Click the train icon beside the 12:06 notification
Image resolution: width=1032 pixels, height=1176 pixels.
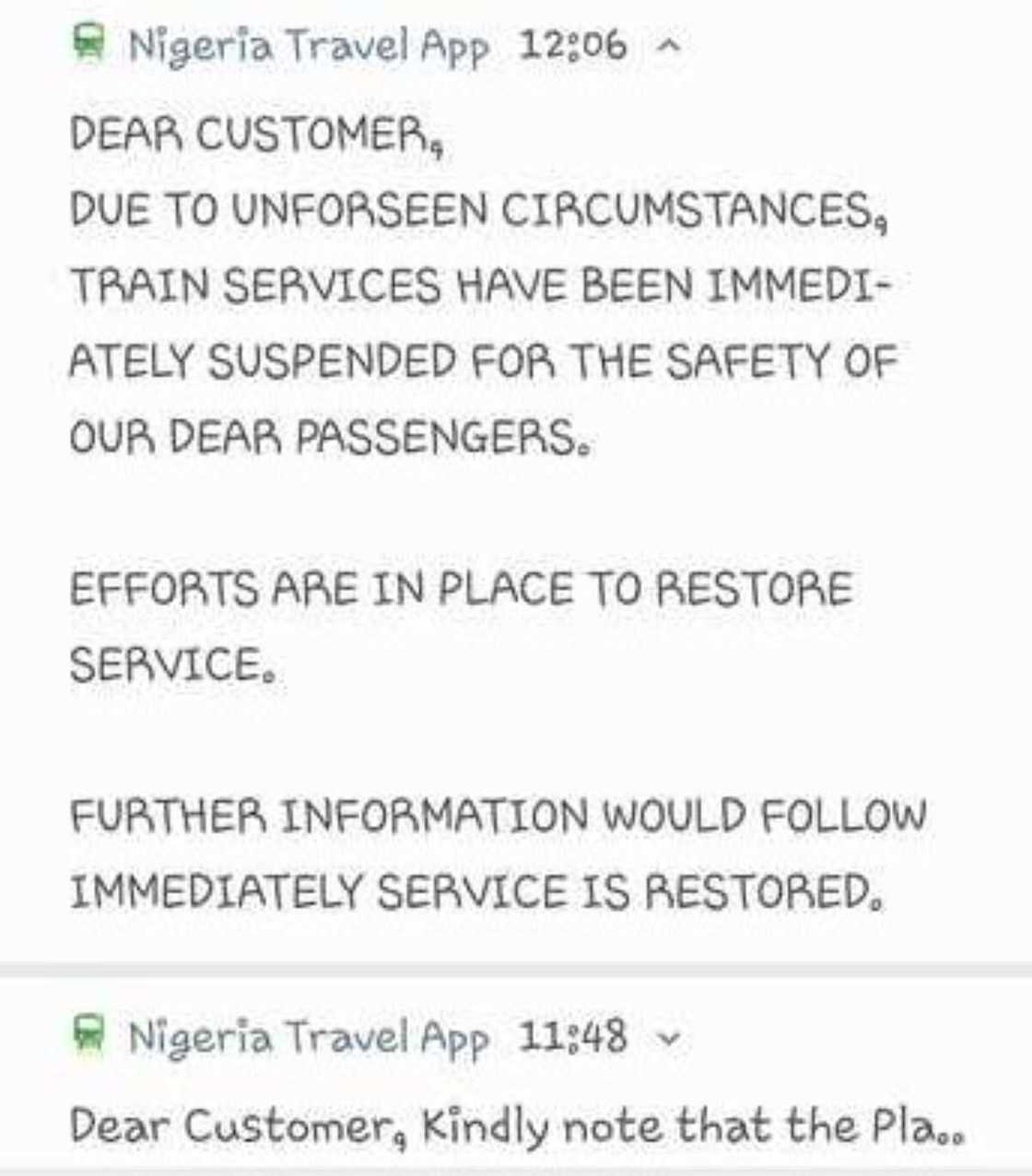pos(88,42)
